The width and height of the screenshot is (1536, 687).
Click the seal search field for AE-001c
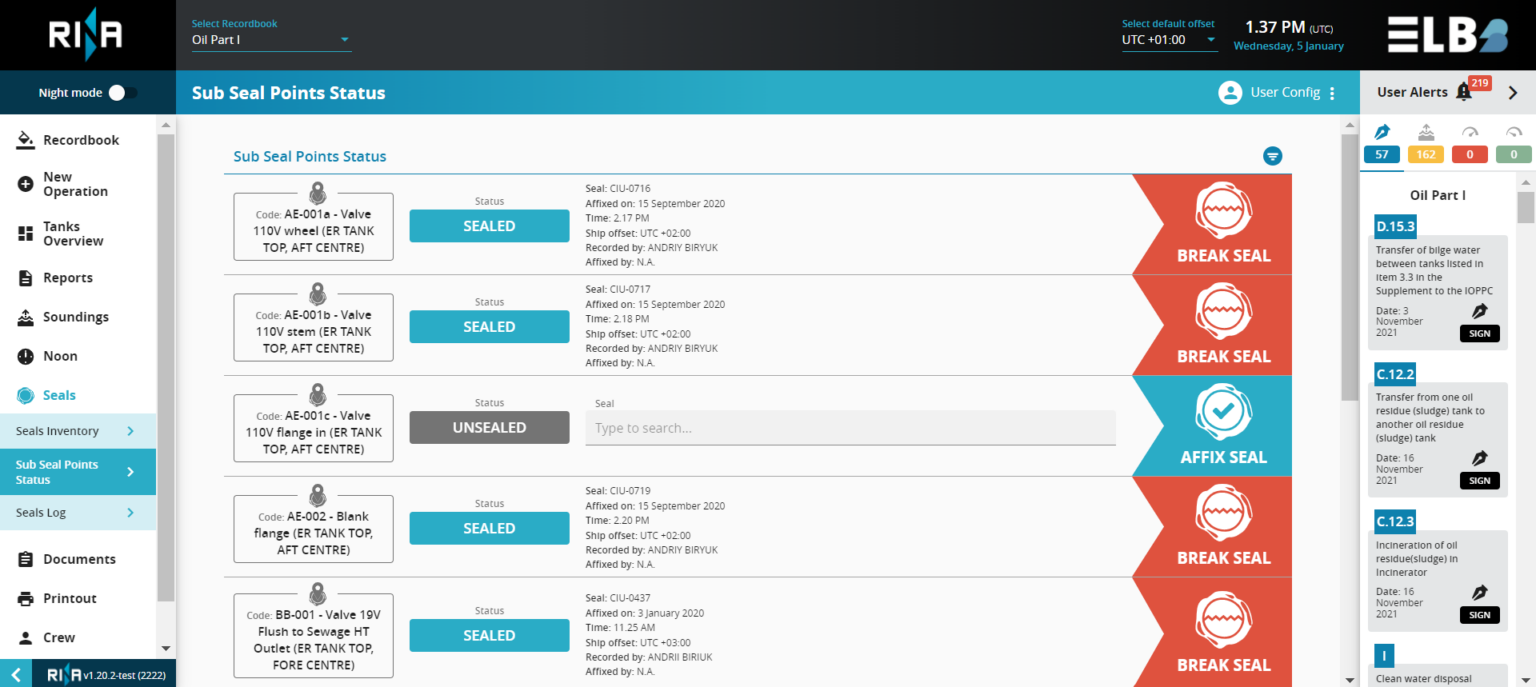850,427
